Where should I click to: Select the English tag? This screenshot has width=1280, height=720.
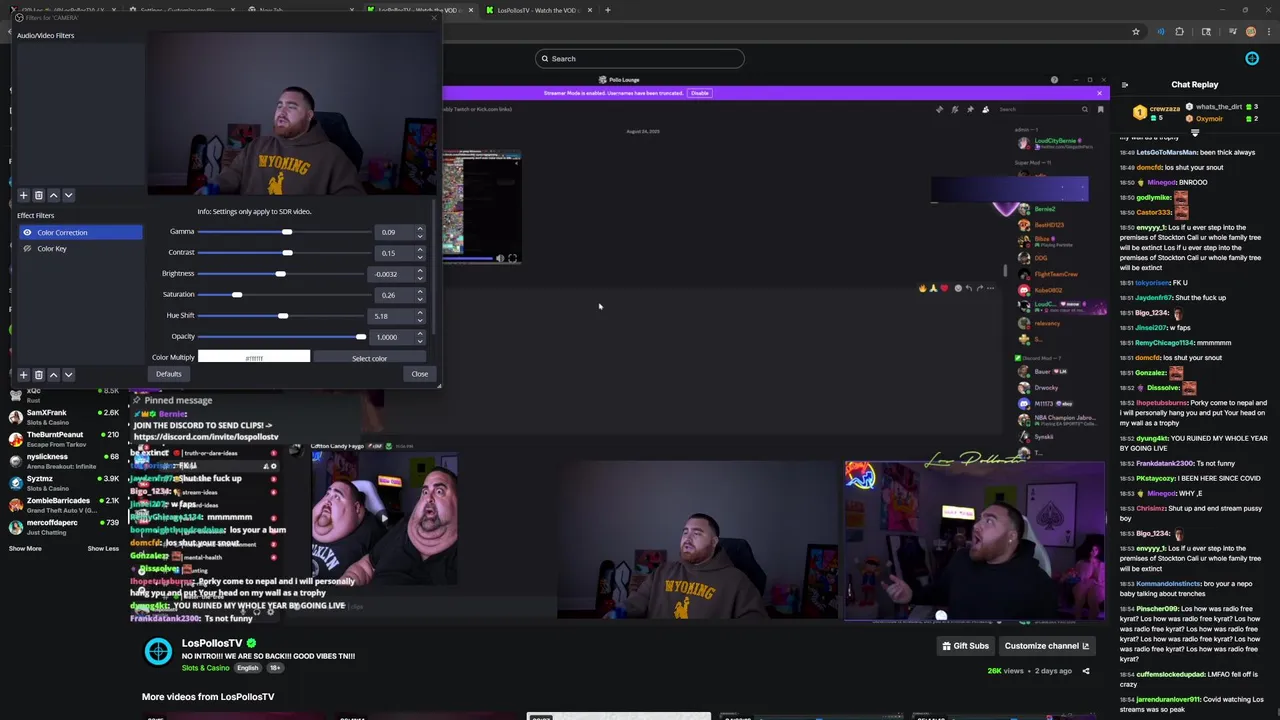[247, 668]
